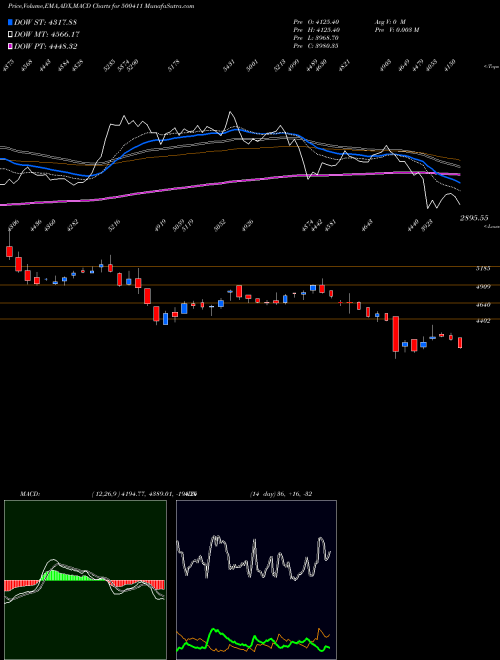Open the green MACD histogram panel

(x=85, y=580)
